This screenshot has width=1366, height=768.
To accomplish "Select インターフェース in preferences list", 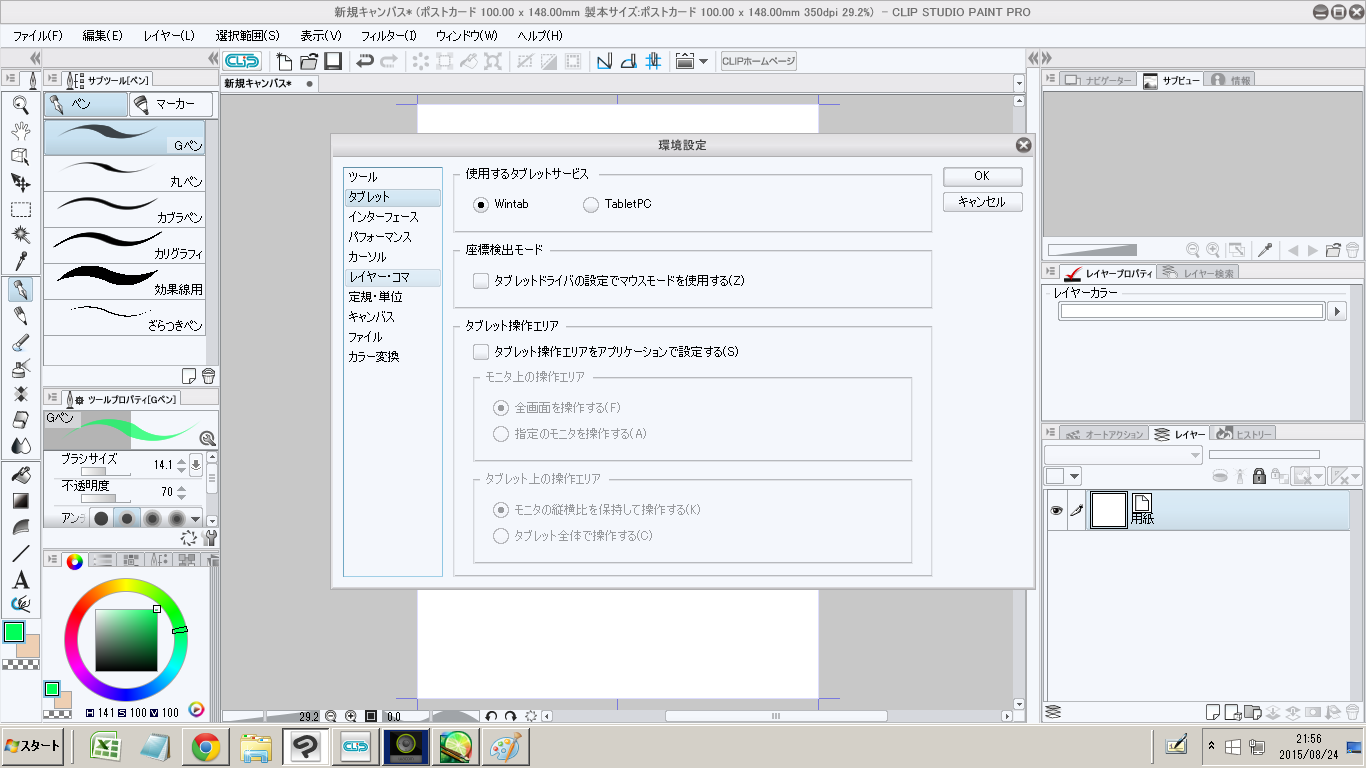I will tap(383, 217).
